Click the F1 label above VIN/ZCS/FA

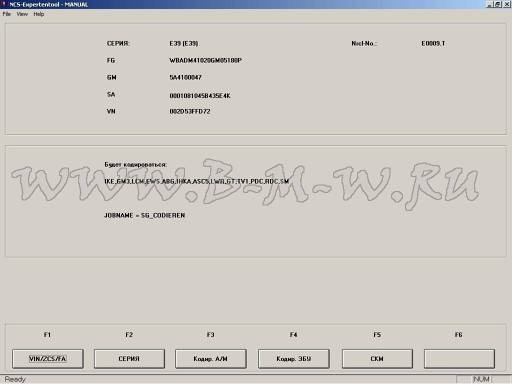coord(47,335)
